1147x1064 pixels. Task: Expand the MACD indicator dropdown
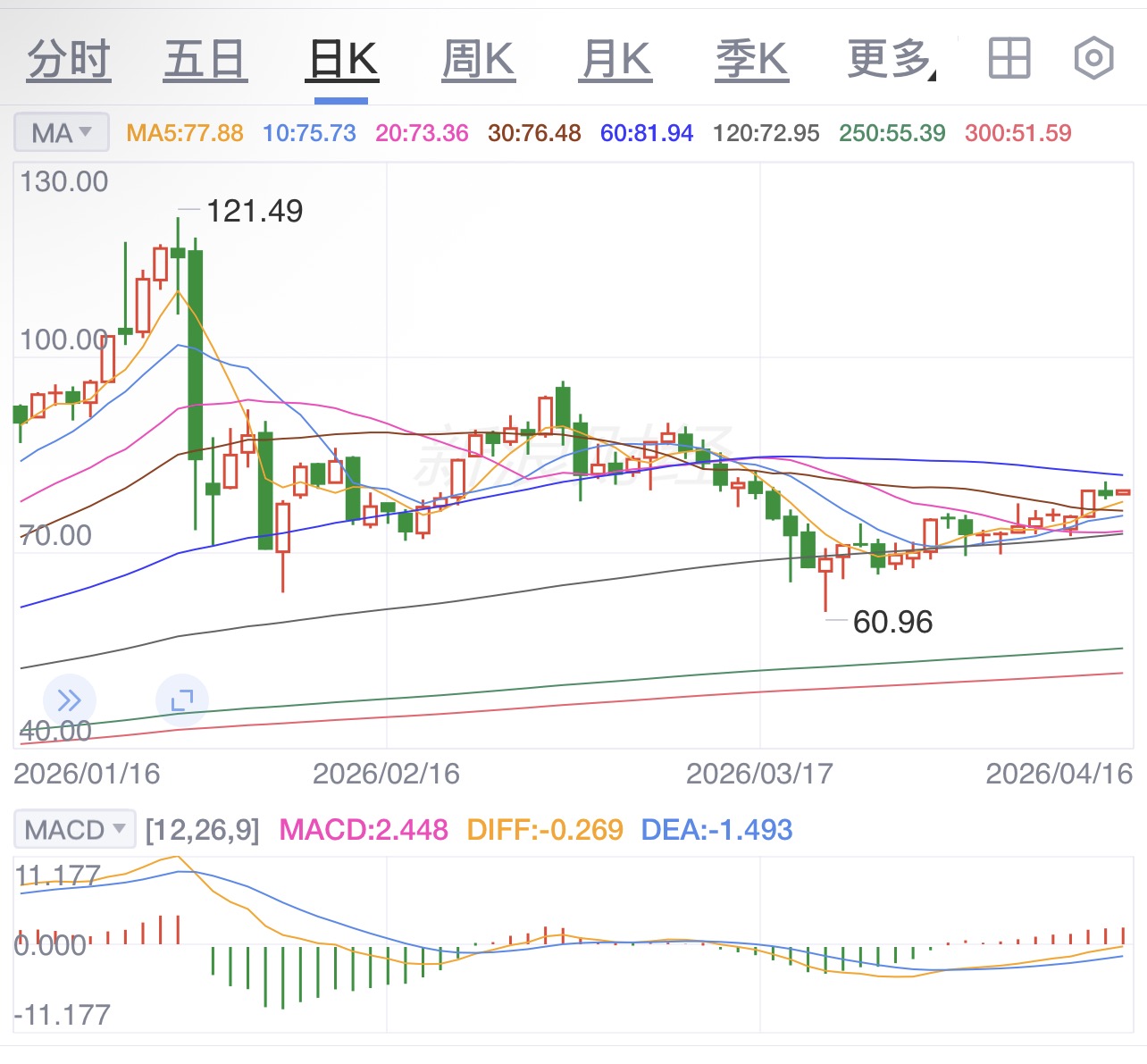[74, 830]
